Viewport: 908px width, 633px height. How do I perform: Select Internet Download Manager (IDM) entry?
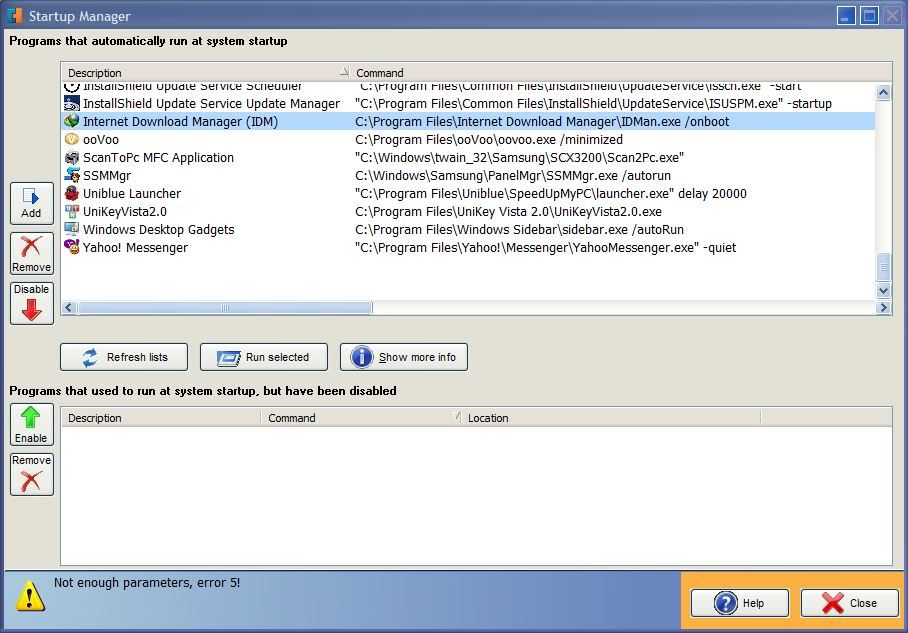click(468, 122)
